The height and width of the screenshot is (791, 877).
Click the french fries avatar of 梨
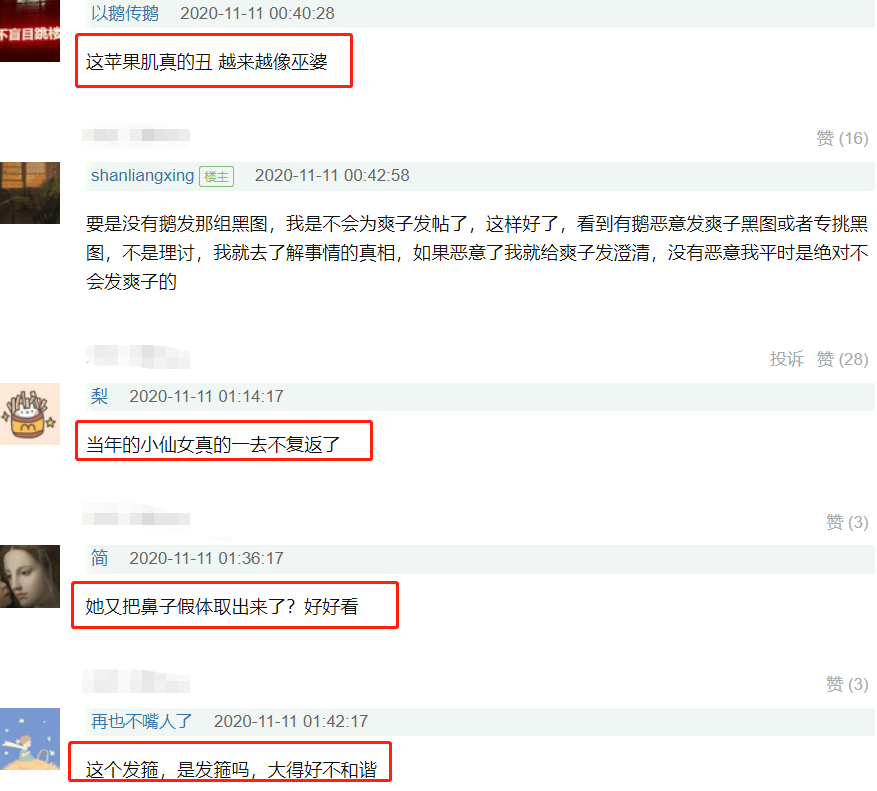tap(30, 414)
